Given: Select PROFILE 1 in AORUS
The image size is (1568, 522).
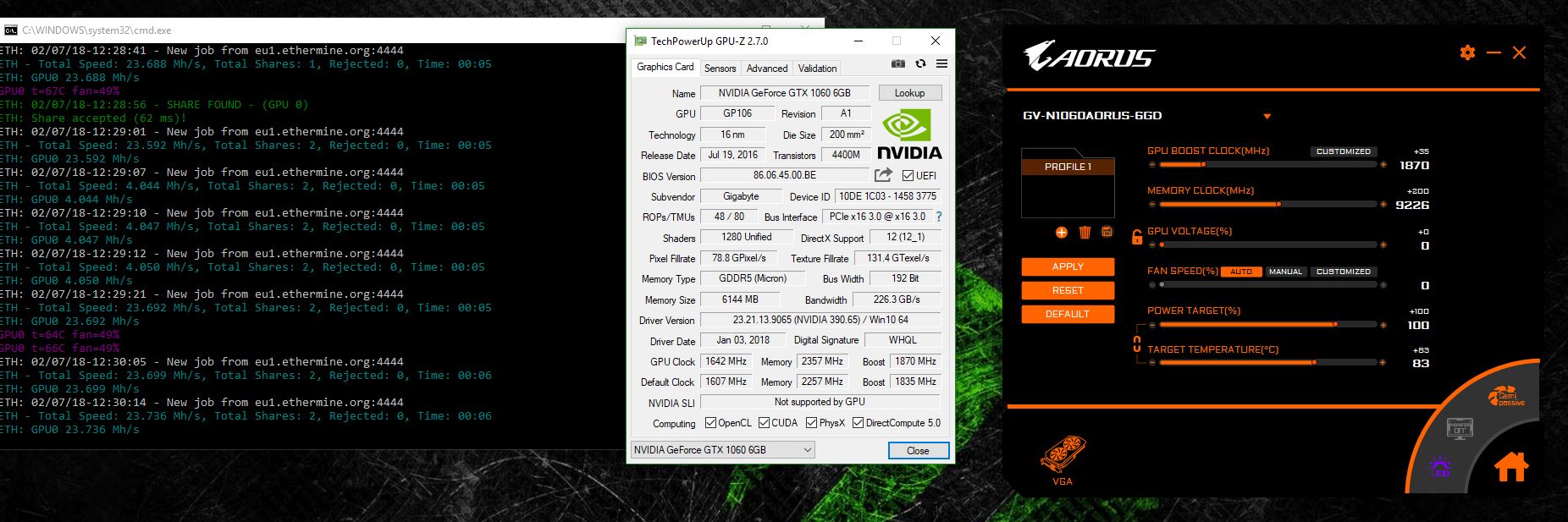Looking at the screenshot, I should tap(1068, 167).
